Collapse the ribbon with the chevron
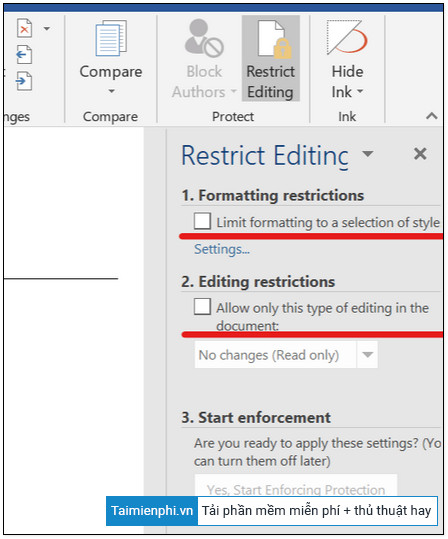This screenshot has height=539, width=448. 432,116
